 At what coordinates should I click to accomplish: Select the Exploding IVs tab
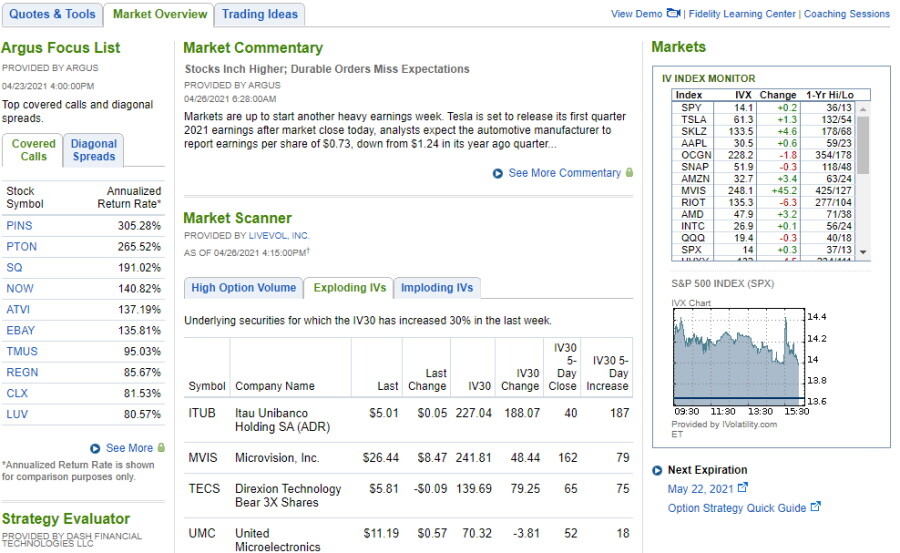[x=350, y=288]
